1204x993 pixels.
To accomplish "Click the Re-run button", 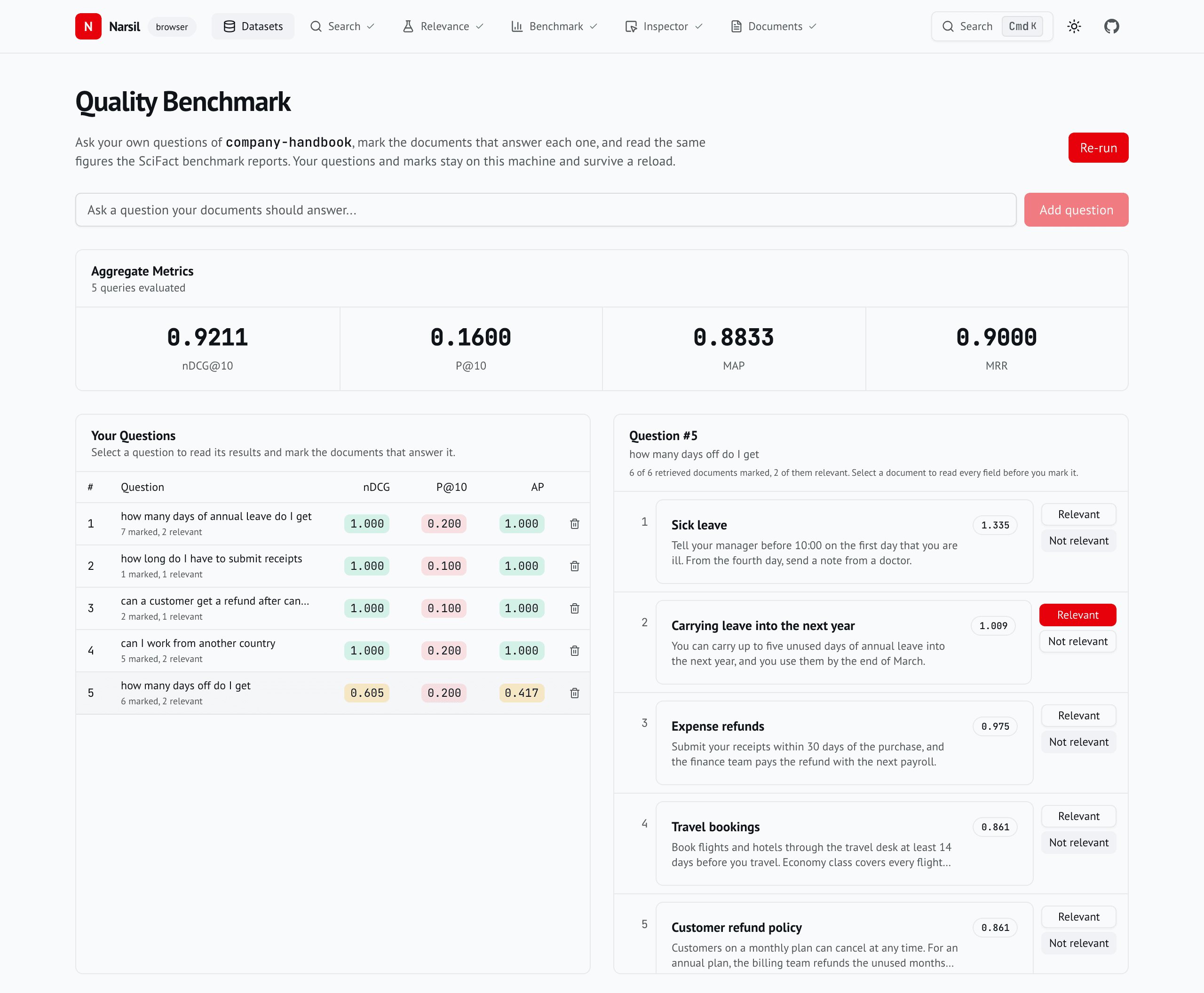I will [1098, 148].
